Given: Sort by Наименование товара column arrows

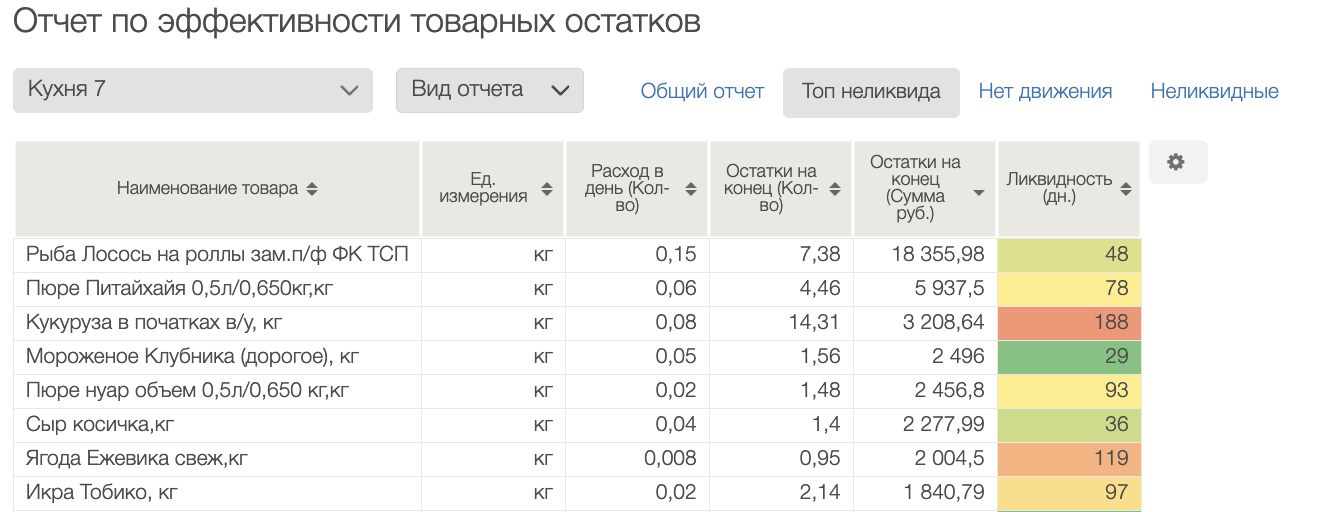Looking at the screenshot, I should coord(312,189).
